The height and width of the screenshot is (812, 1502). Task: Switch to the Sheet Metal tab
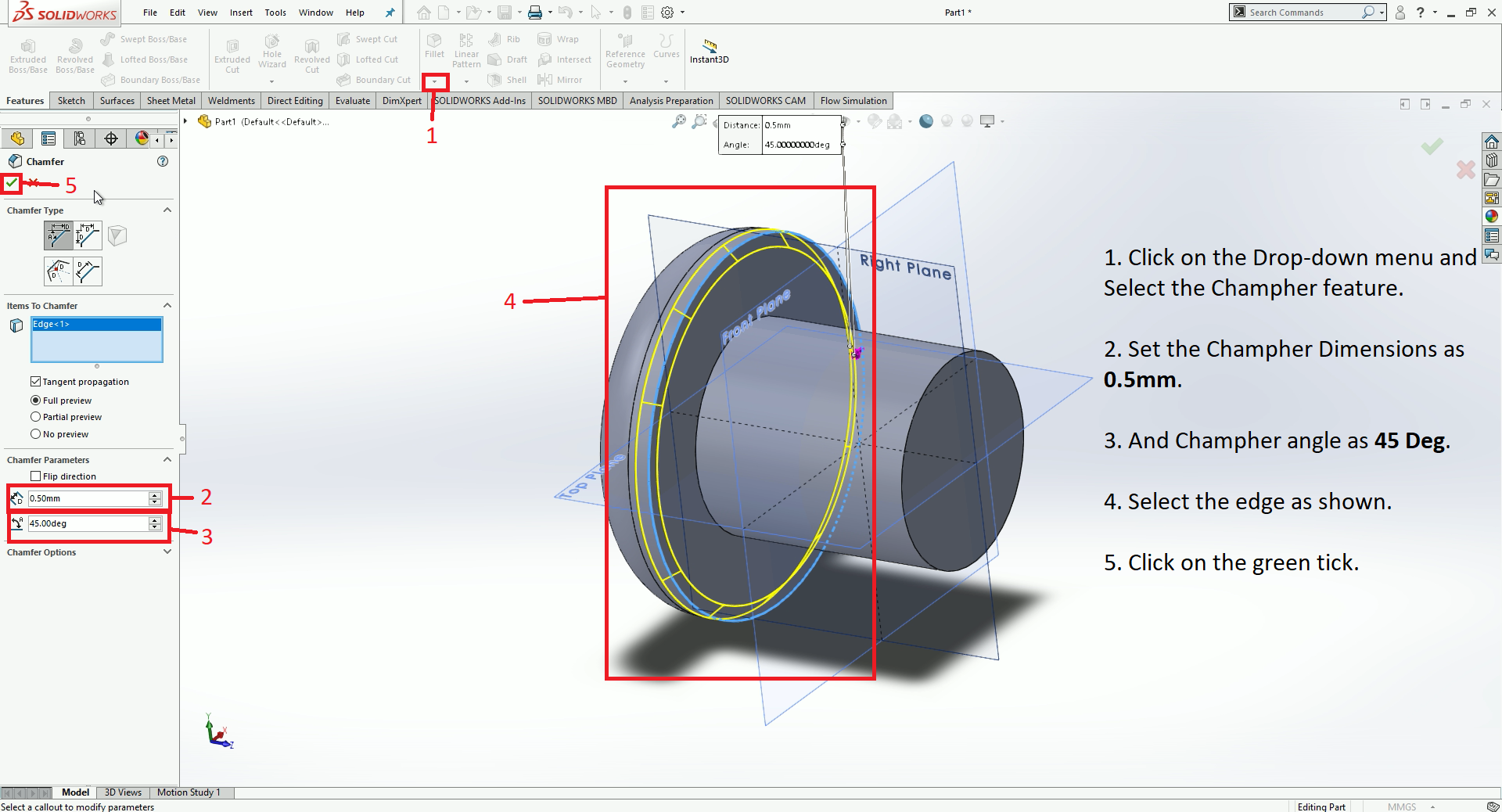(171, 101)
